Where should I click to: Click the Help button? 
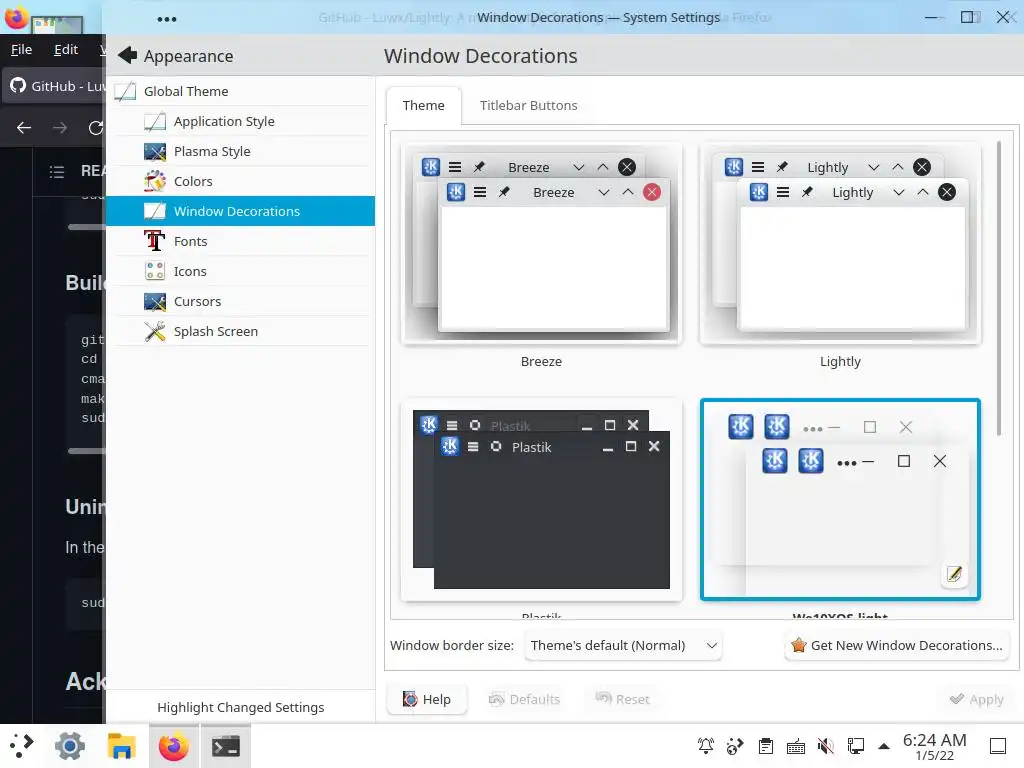pyautogui.click(x=426, y=699)
